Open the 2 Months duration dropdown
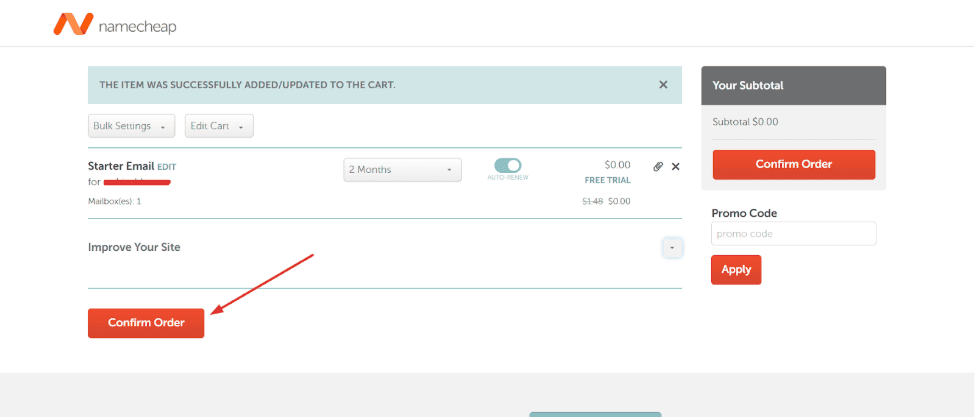Image resolution: width=978 pixels, height=417 pixels. (x=402, y=170)
